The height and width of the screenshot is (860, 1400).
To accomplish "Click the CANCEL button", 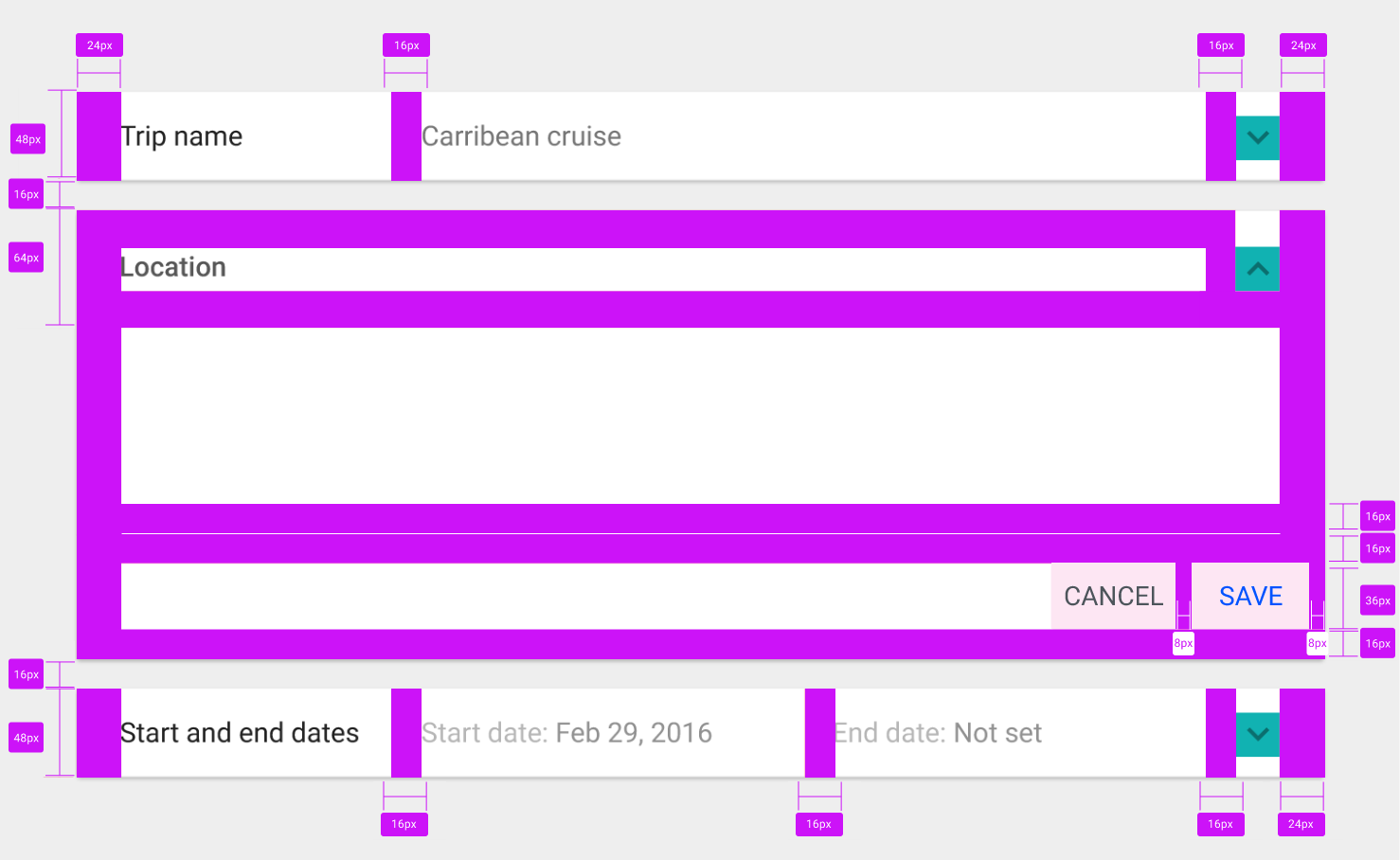I will (x=1113, y=596).
